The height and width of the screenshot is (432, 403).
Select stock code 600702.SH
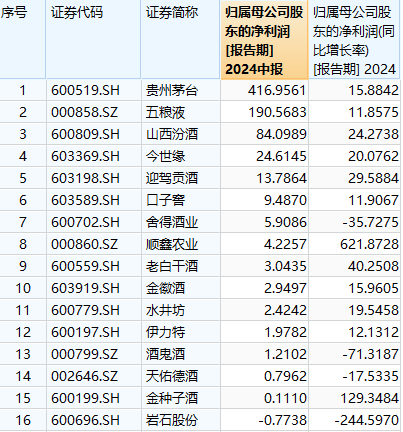pos(85,222)
